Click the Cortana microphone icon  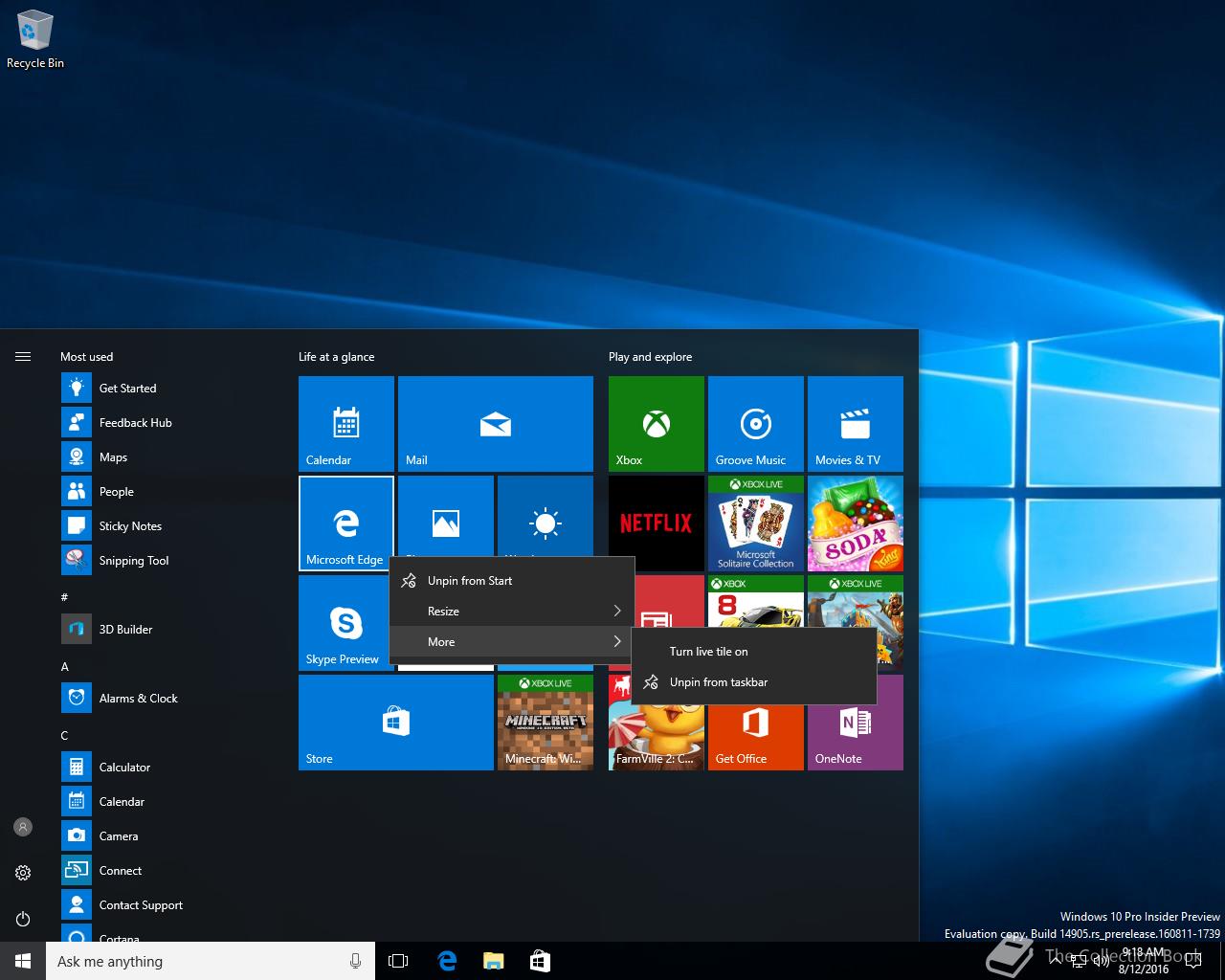(x=355, y=961)
